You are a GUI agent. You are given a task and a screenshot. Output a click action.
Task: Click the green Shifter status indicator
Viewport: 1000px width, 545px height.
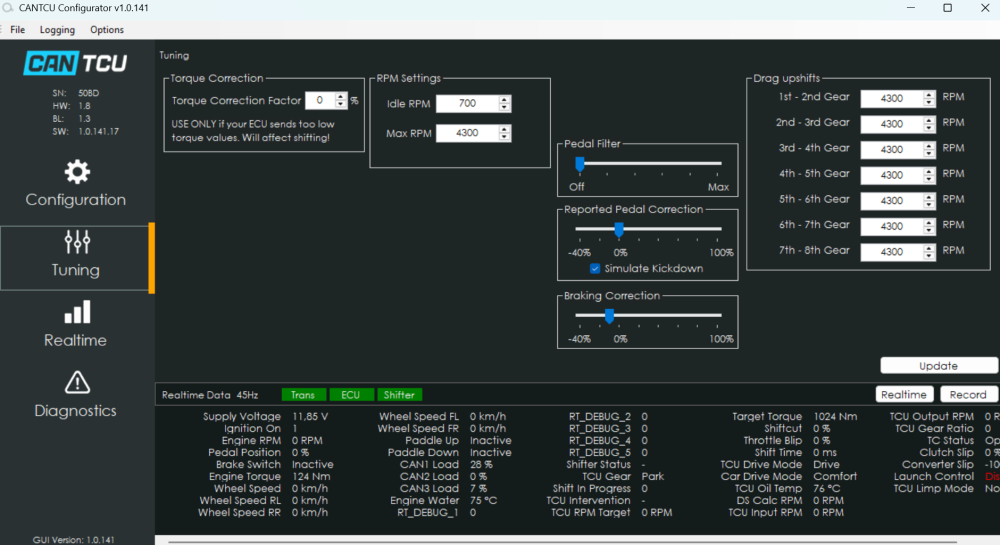click(x=399, y=395)
